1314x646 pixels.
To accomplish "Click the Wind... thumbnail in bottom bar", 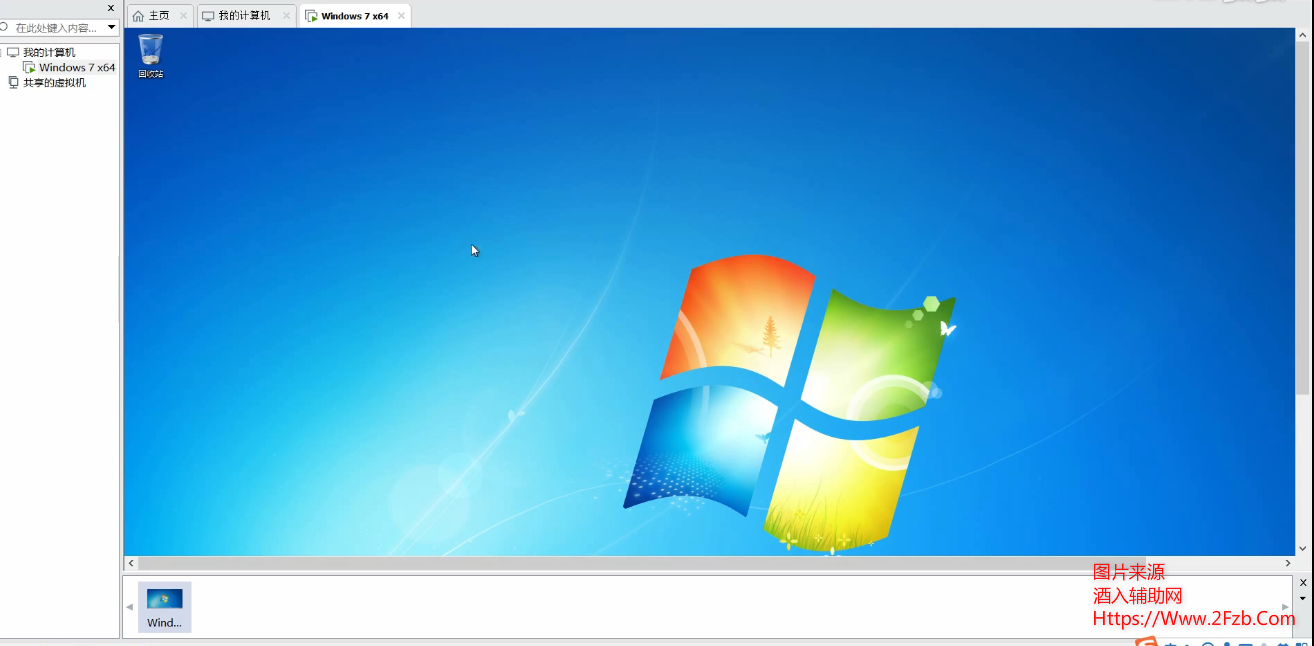I will click(164, 607).
